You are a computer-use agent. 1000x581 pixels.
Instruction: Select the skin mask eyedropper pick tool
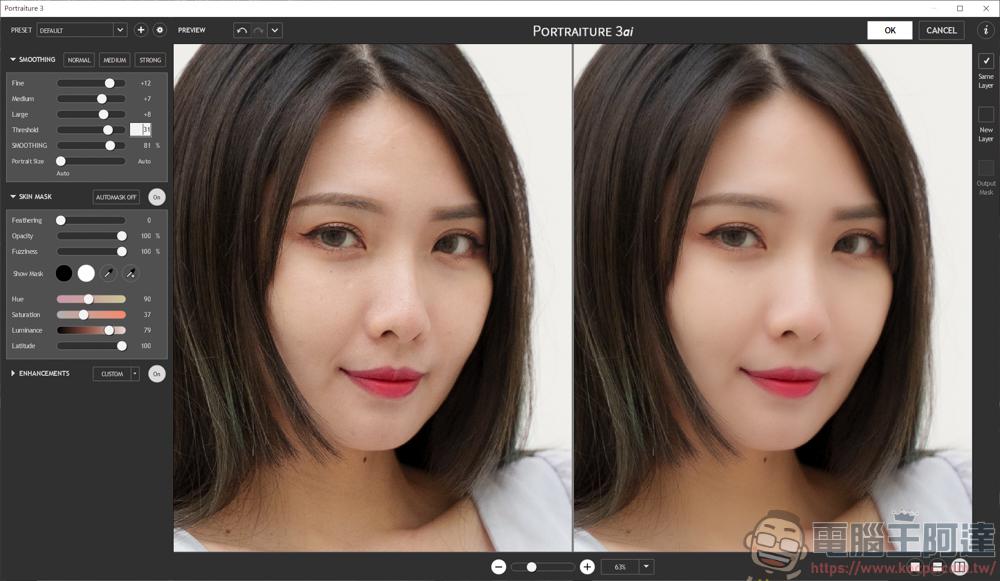pyautogui.click(x=108, y=273)
